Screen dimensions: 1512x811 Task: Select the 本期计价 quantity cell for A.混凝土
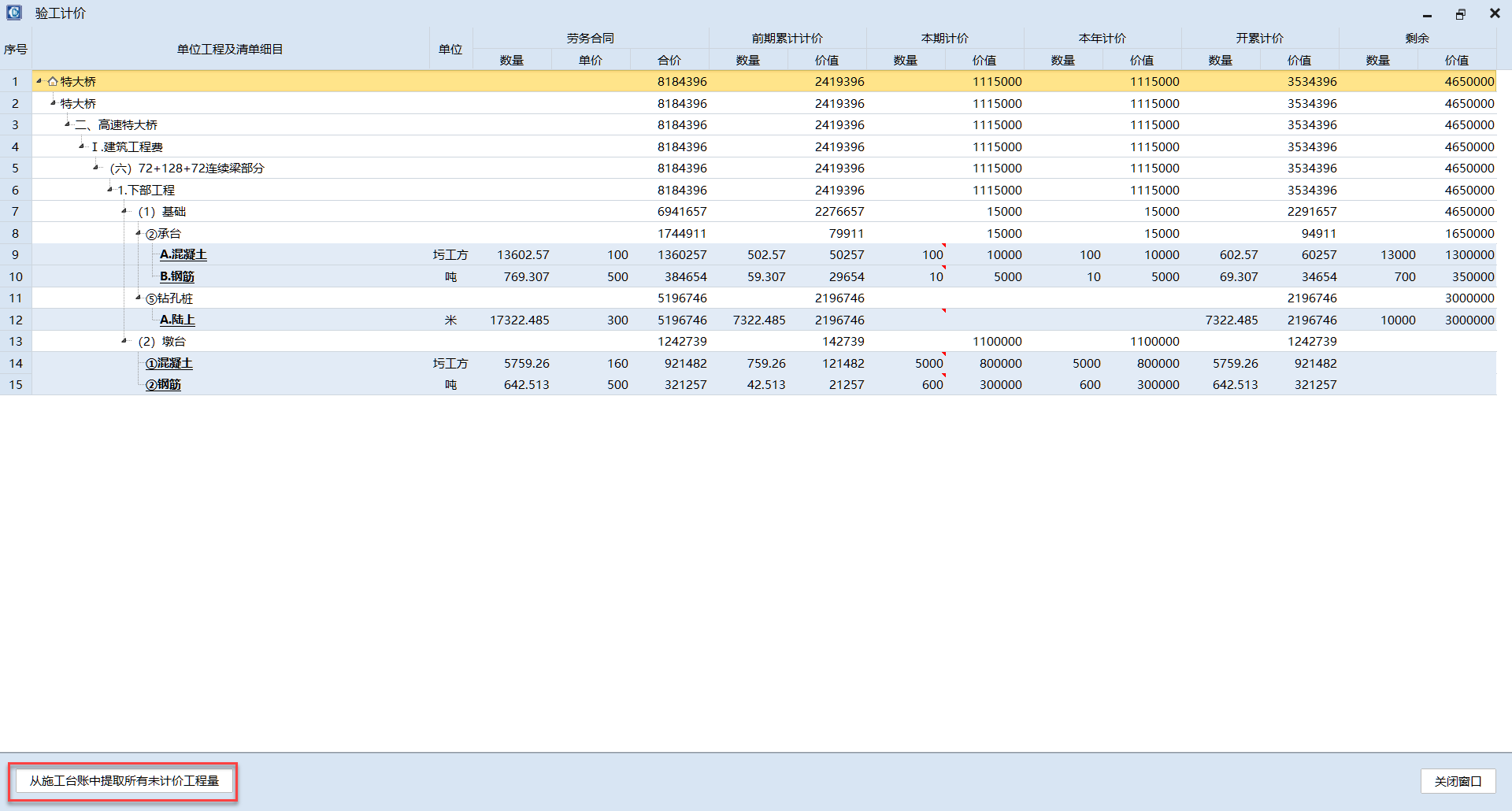(x=906, y=255)
